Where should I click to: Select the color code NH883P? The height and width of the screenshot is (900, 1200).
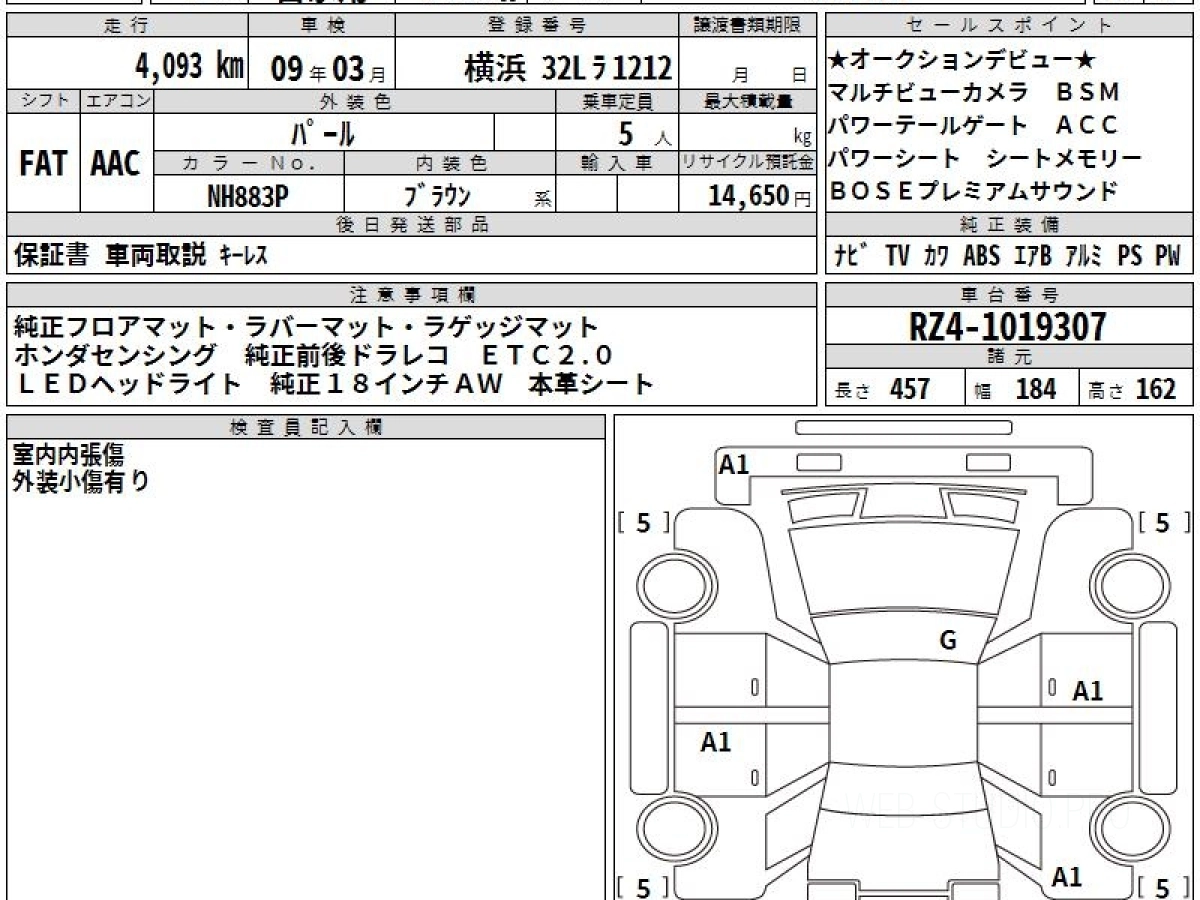(x=248, y=195)
